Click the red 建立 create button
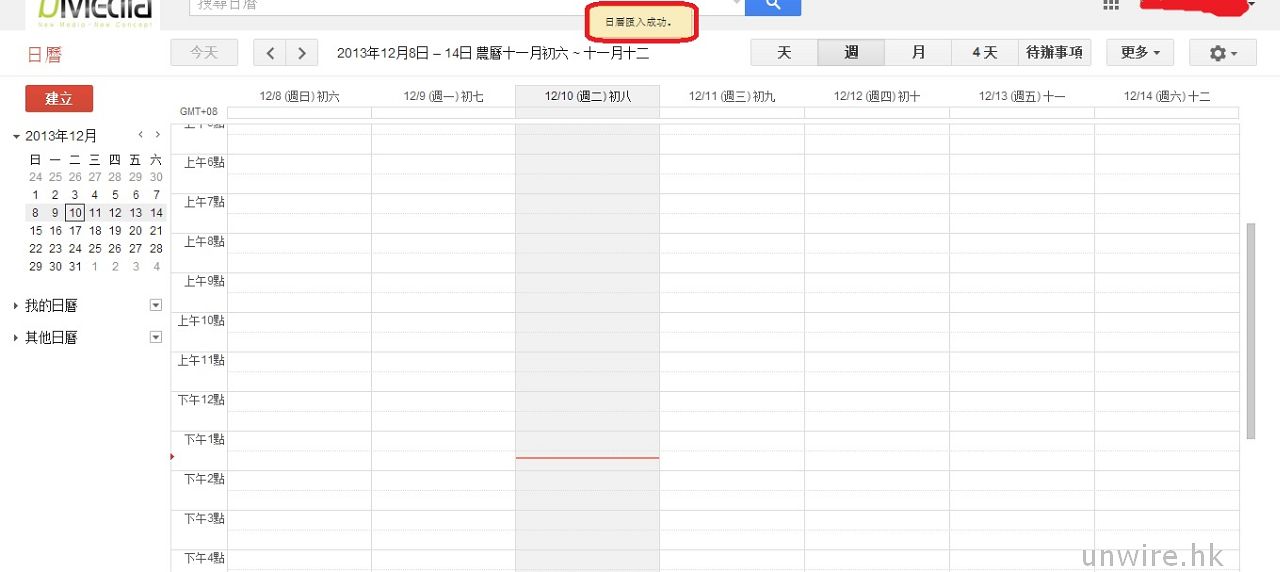The width and height of the screenshot is (1280, 572). tap(59, 98)
